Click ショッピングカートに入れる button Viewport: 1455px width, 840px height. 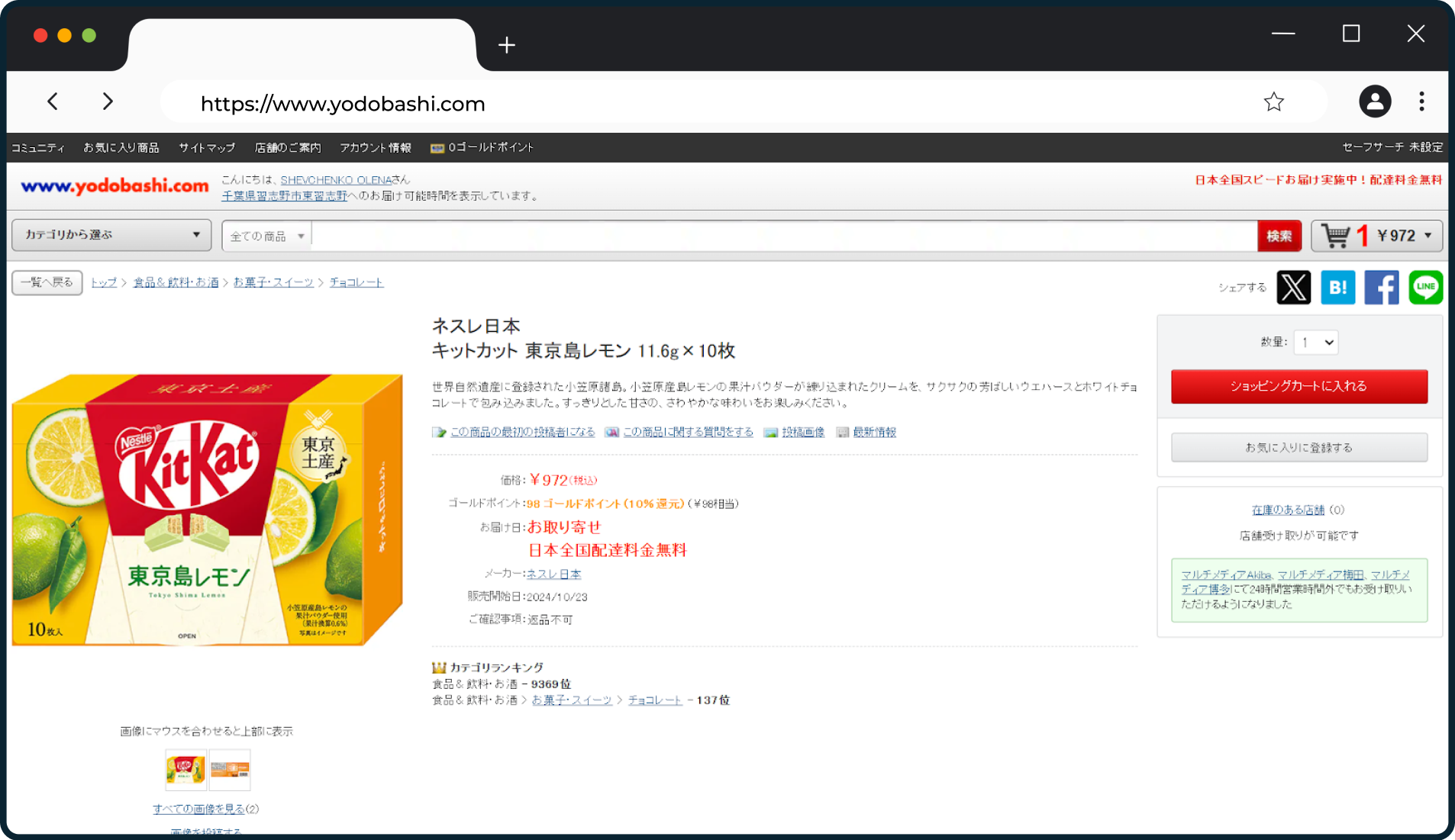pyautogui.click(x=1299, y=386)
